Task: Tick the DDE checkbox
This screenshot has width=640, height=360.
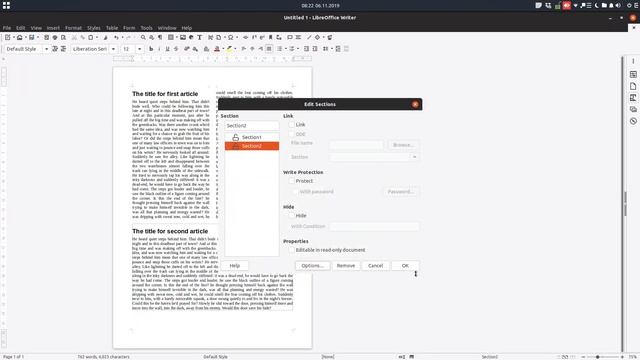Action: (x=291, y=134)
